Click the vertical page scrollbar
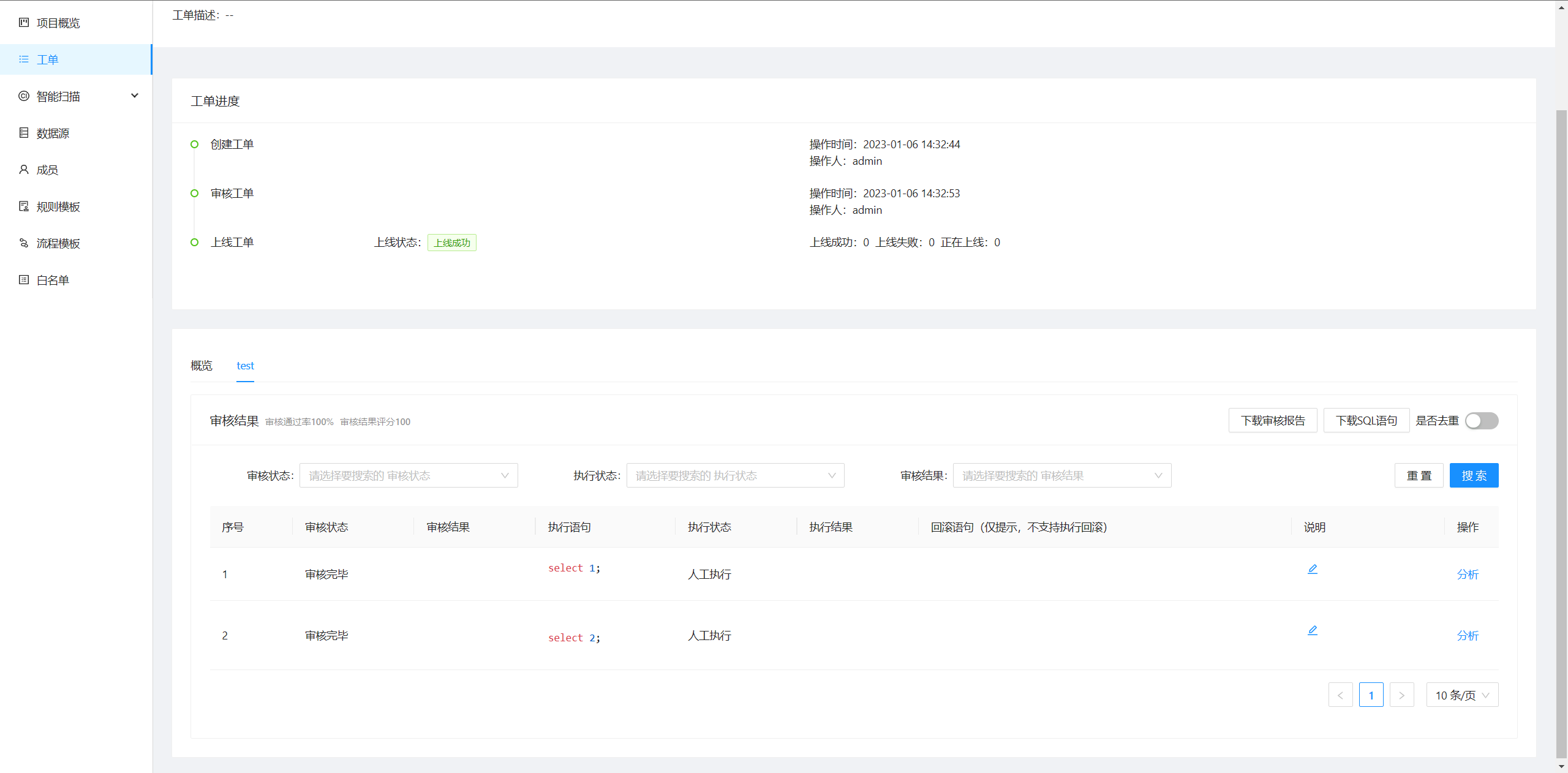 [1561, 434]
